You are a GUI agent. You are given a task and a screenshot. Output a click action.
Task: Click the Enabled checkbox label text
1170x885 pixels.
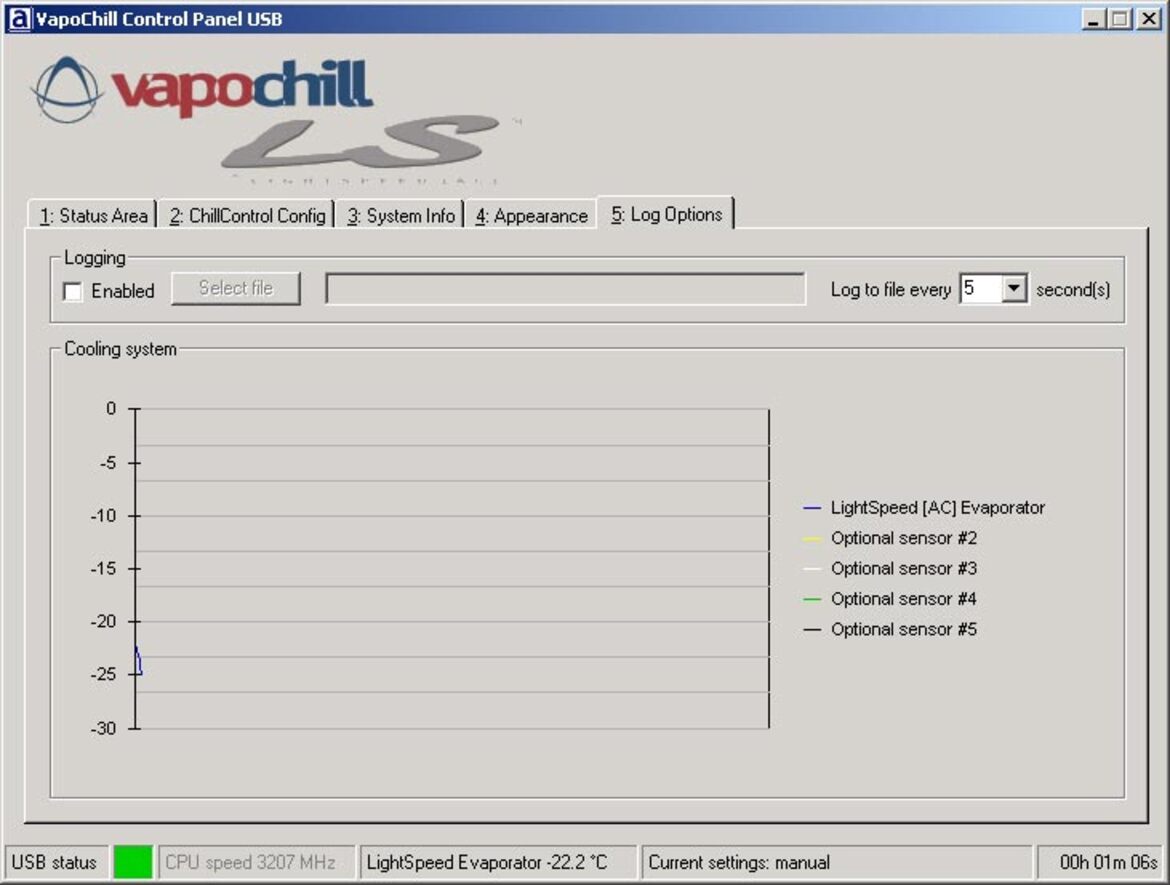[x=123, y=291]
